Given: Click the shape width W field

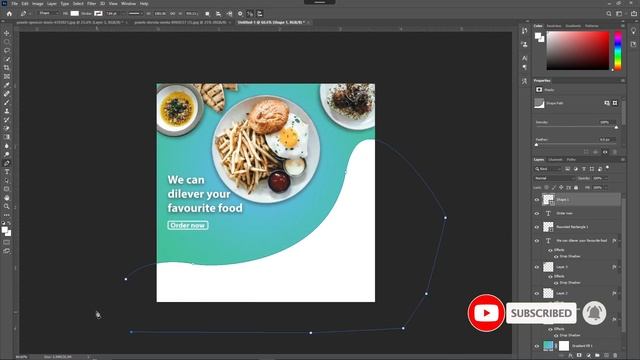Looking at the screenshot, I should tap(160, 13).
